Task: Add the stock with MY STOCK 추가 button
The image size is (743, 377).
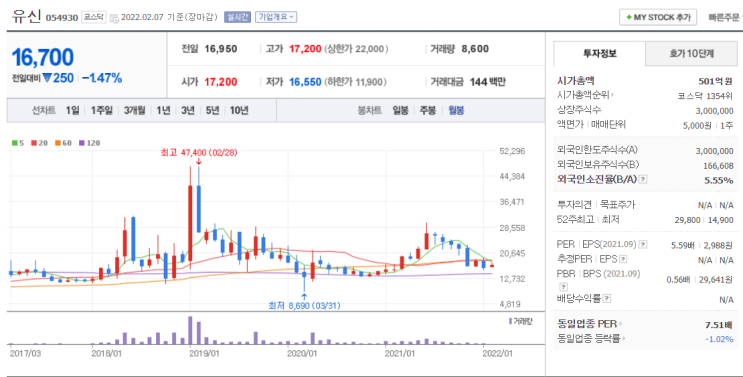Action: (x=658, y=18)
